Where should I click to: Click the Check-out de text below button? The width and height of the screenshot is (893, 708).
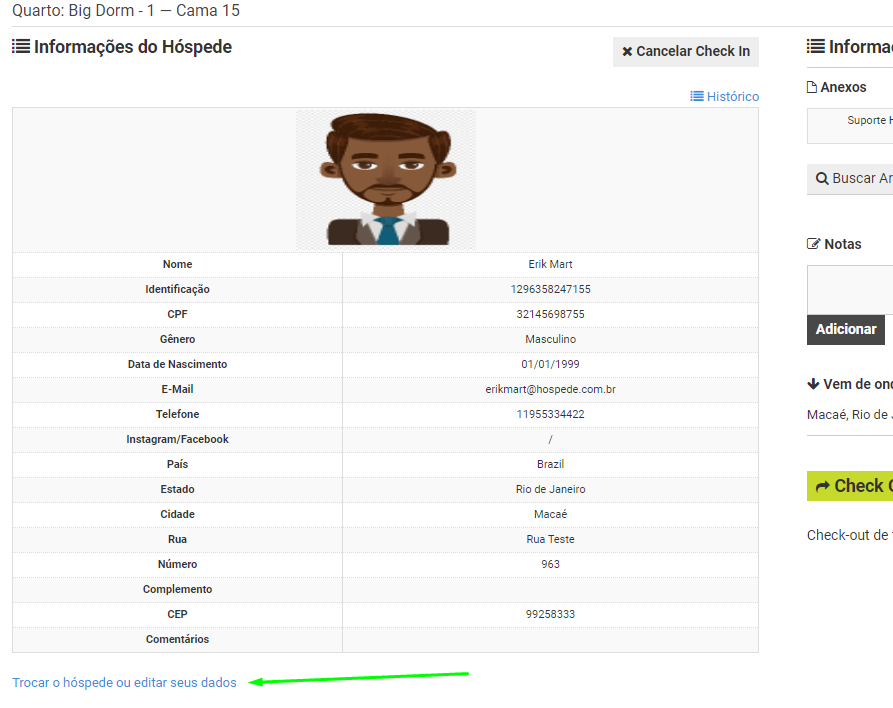(850, 535)
